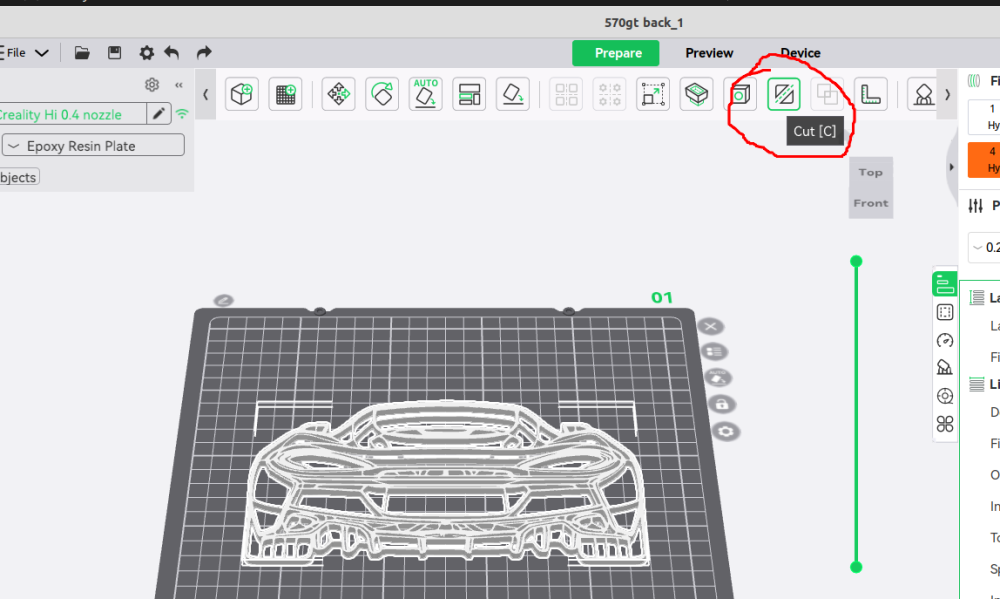Click the Split to objects icon
Screen dimensions: 1000x599
click(566, 94)
